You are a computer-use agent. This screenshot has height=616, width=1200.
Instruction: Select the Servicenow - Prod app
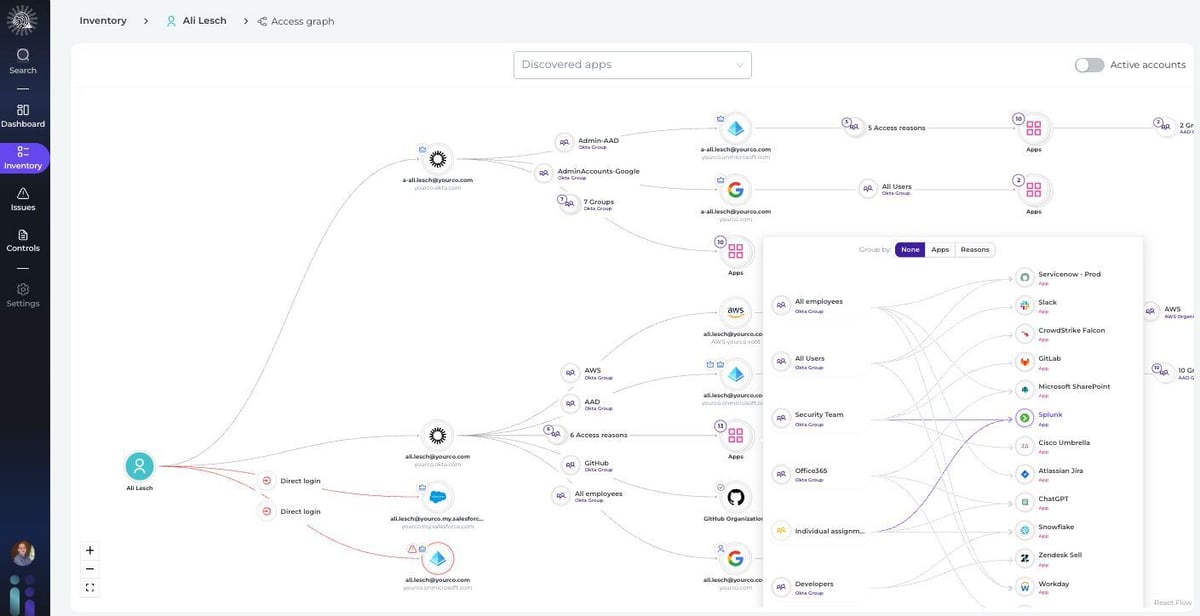point(1060,277)
